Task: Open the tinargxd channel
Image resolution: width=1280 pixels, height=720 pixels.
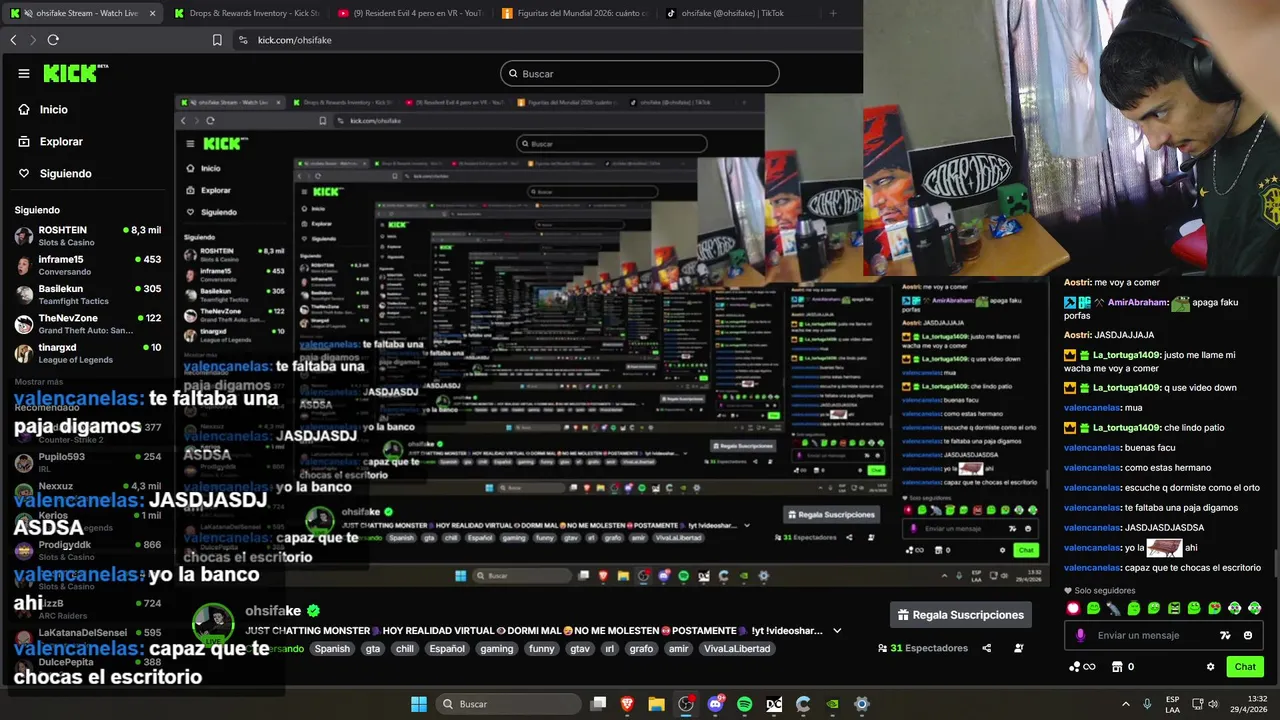Action: pyautogui.click(x=88, y=353)
